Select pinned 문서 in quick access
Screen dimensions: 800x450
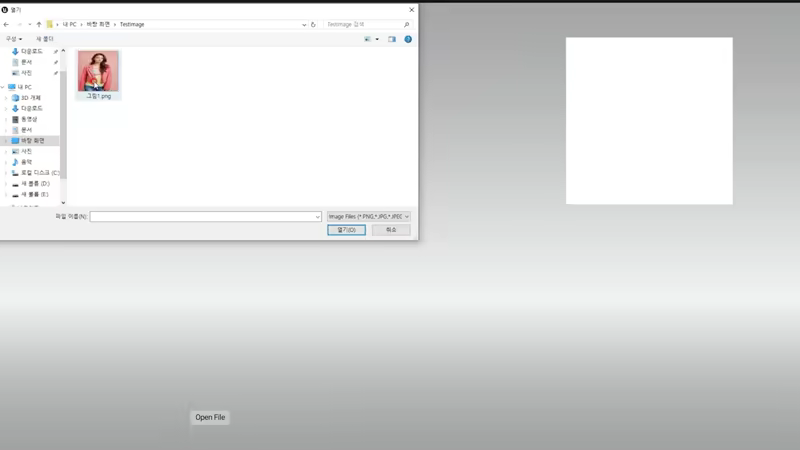click(x=27, y=62)
